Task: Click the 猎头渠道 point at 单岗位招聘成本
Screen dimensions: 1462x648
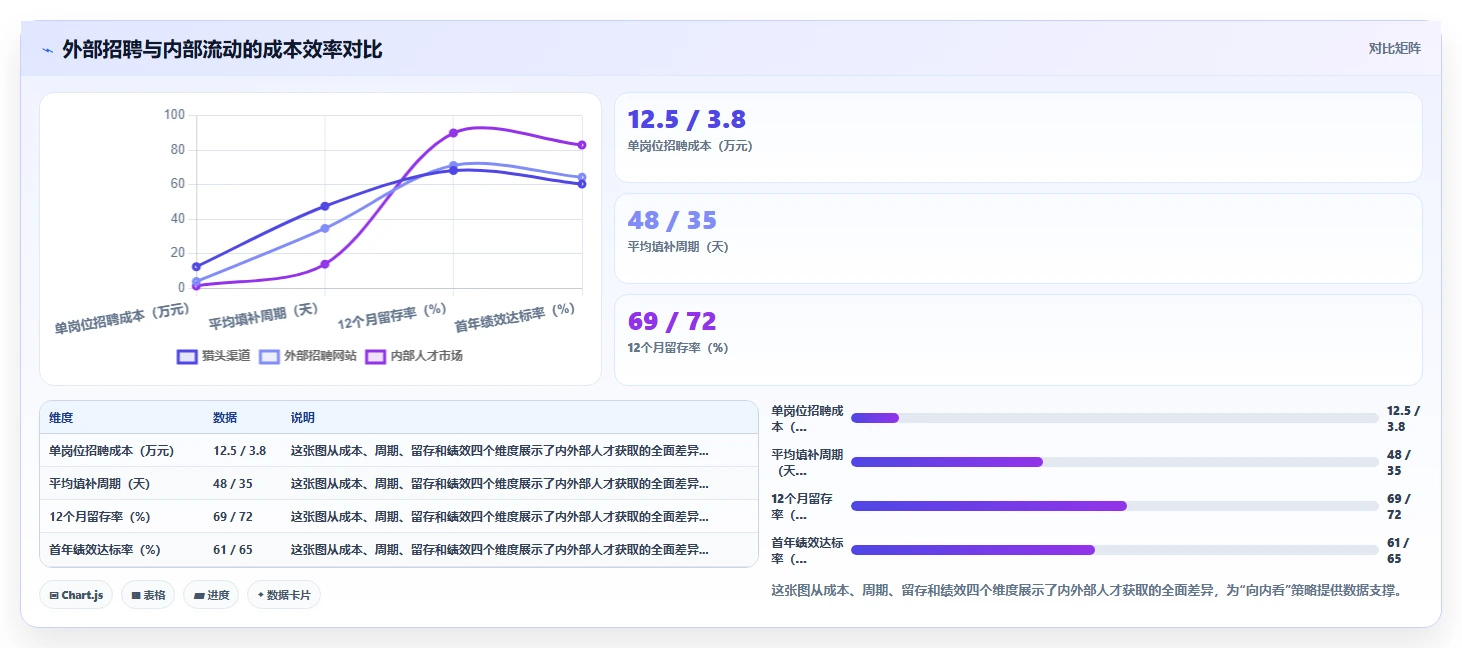Action: click(x=196, y=266)
